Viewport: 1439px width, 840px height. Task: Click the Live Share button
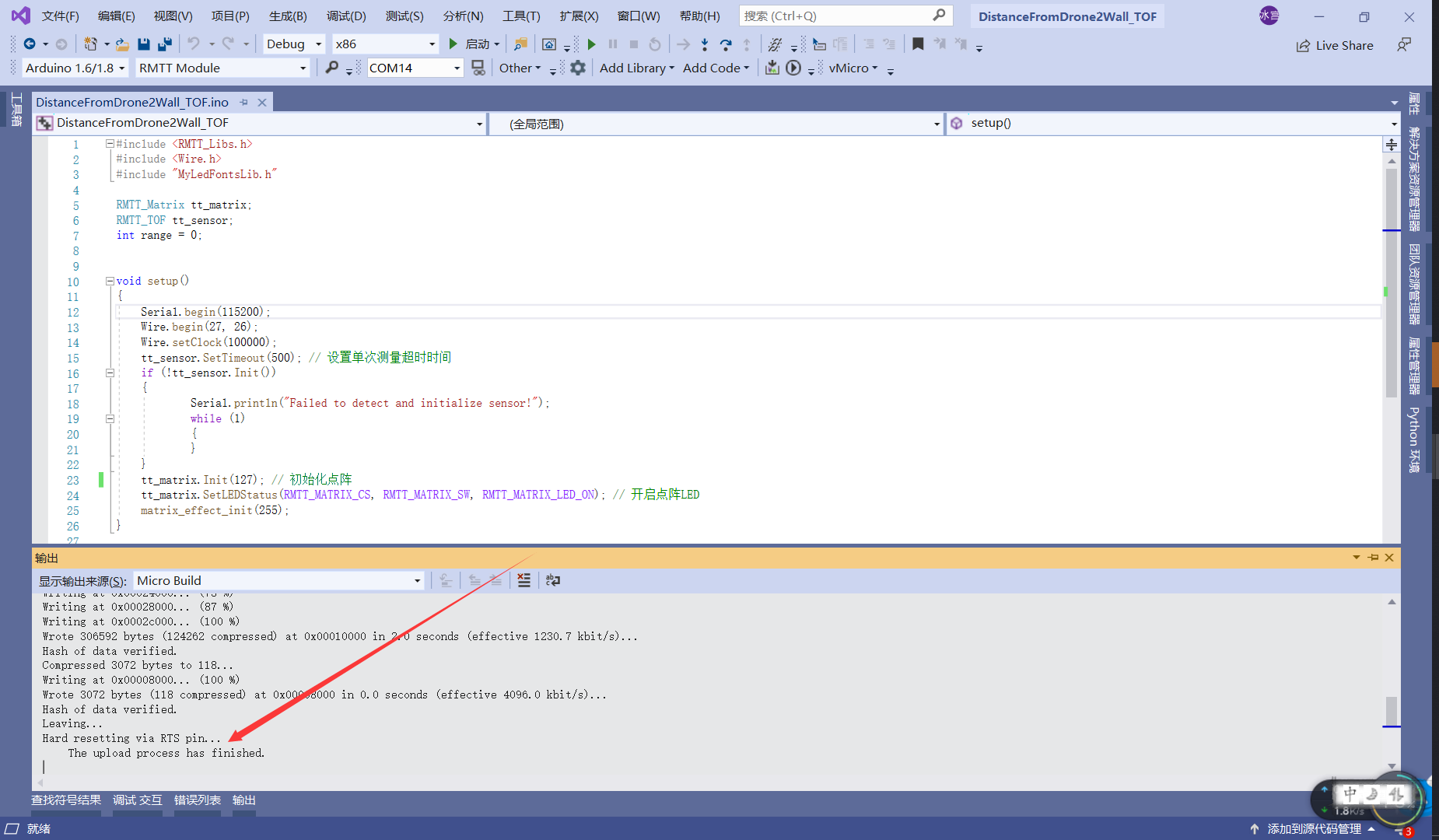[1334, 45]
